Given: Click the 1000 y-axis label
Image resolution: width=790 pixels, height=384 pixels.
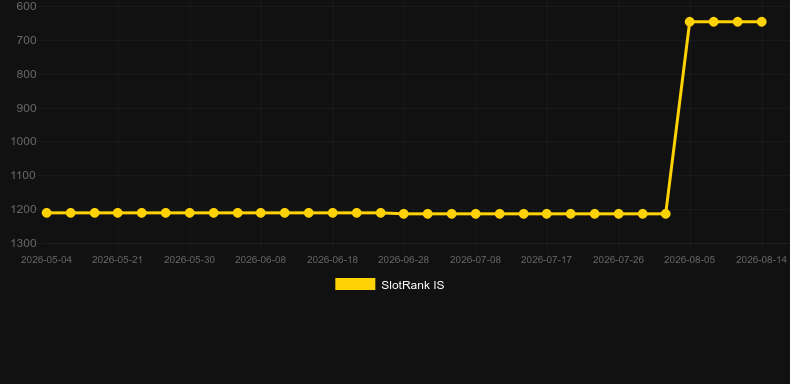Looking at the screenshot, I should (x=24, y=141).
